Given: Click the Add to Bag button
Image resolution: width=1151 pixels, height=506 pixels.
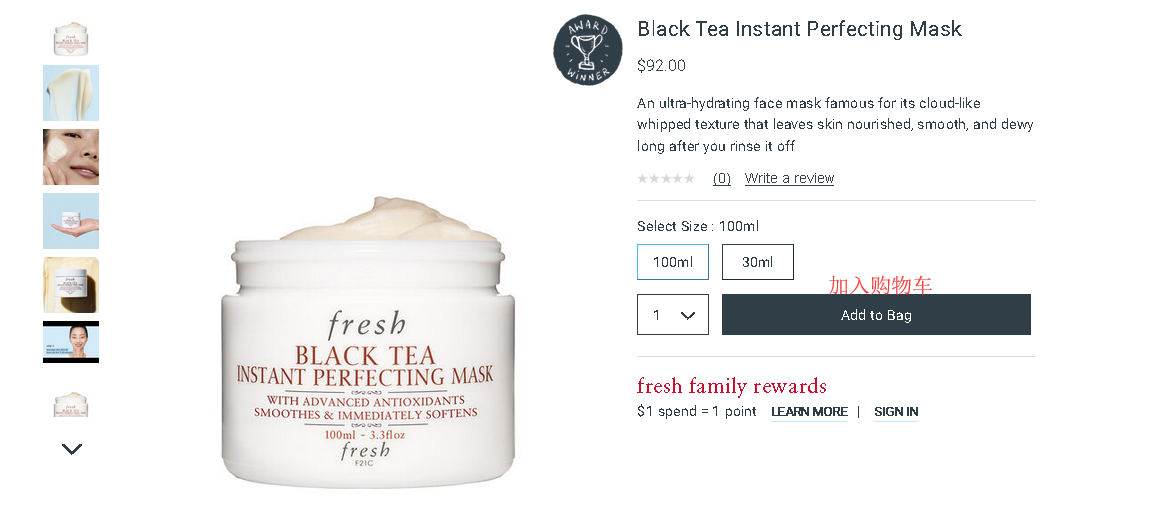Looking at the screenshot, I should pyautogui.click(x=876, y=314).
